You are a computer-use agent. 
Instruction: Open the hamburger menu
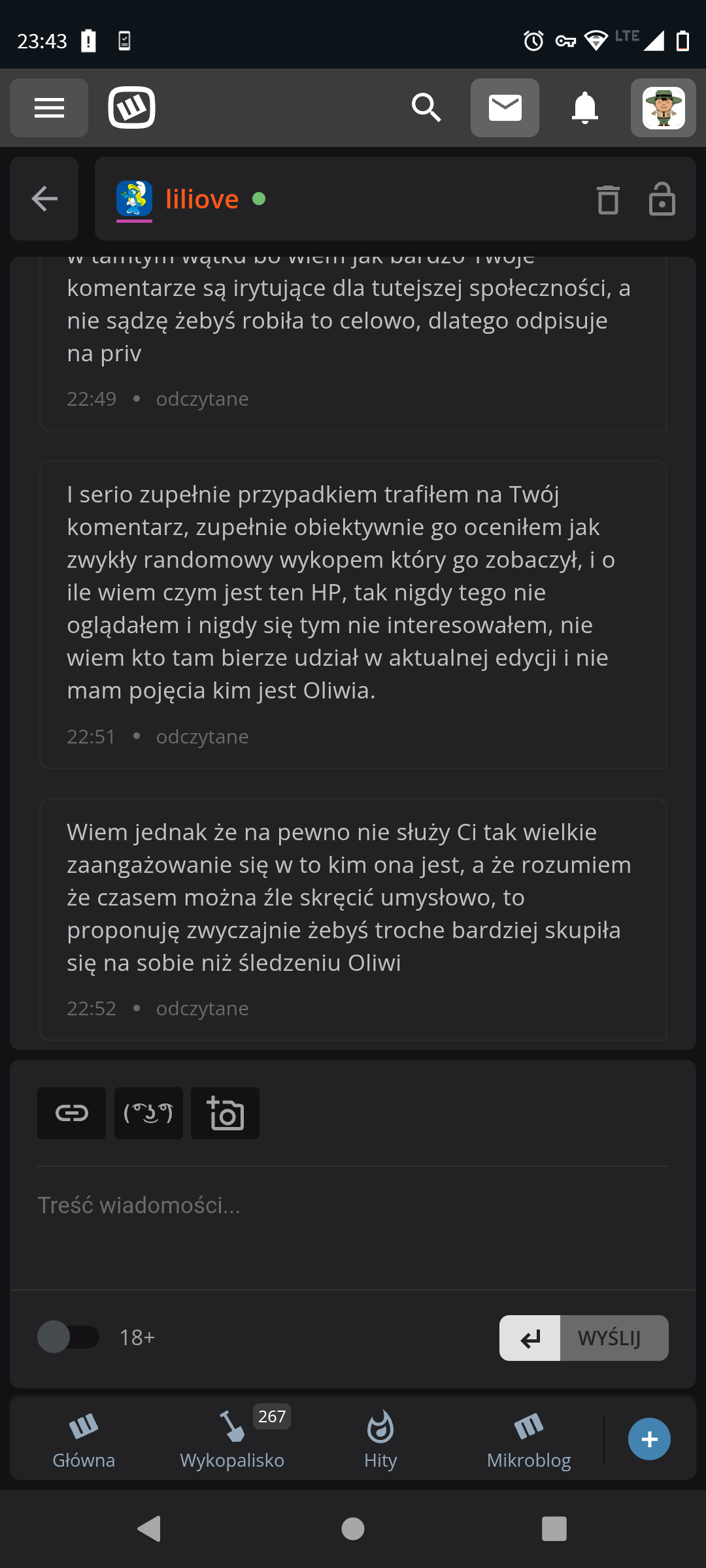point(49,108)
